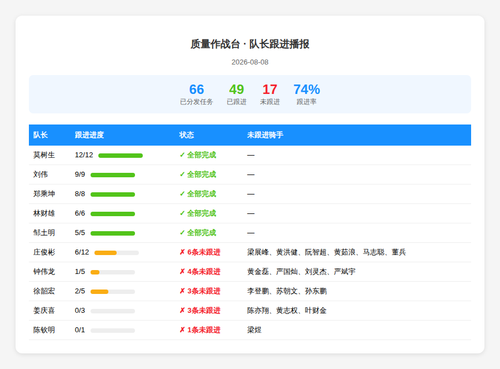Viewport: 500px width, 369px height.
Task: Click the 状态 column header
Action: click(x=187, y=135)
